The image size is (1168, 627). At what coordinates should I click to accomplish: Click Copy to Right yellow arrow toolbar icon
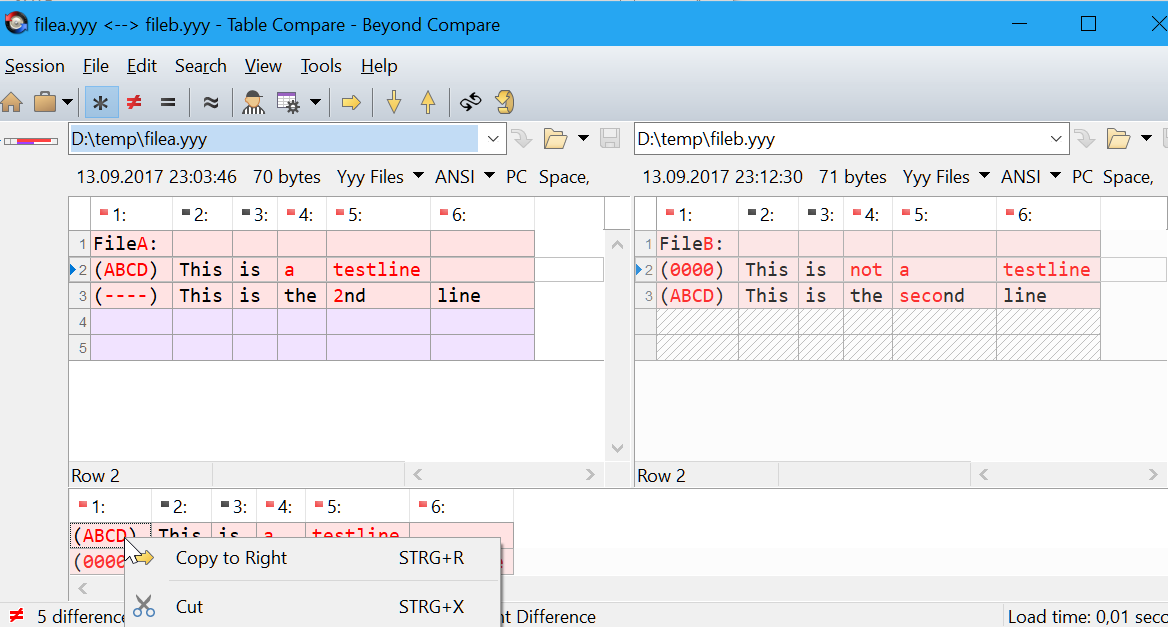click(x=351, y=102)
